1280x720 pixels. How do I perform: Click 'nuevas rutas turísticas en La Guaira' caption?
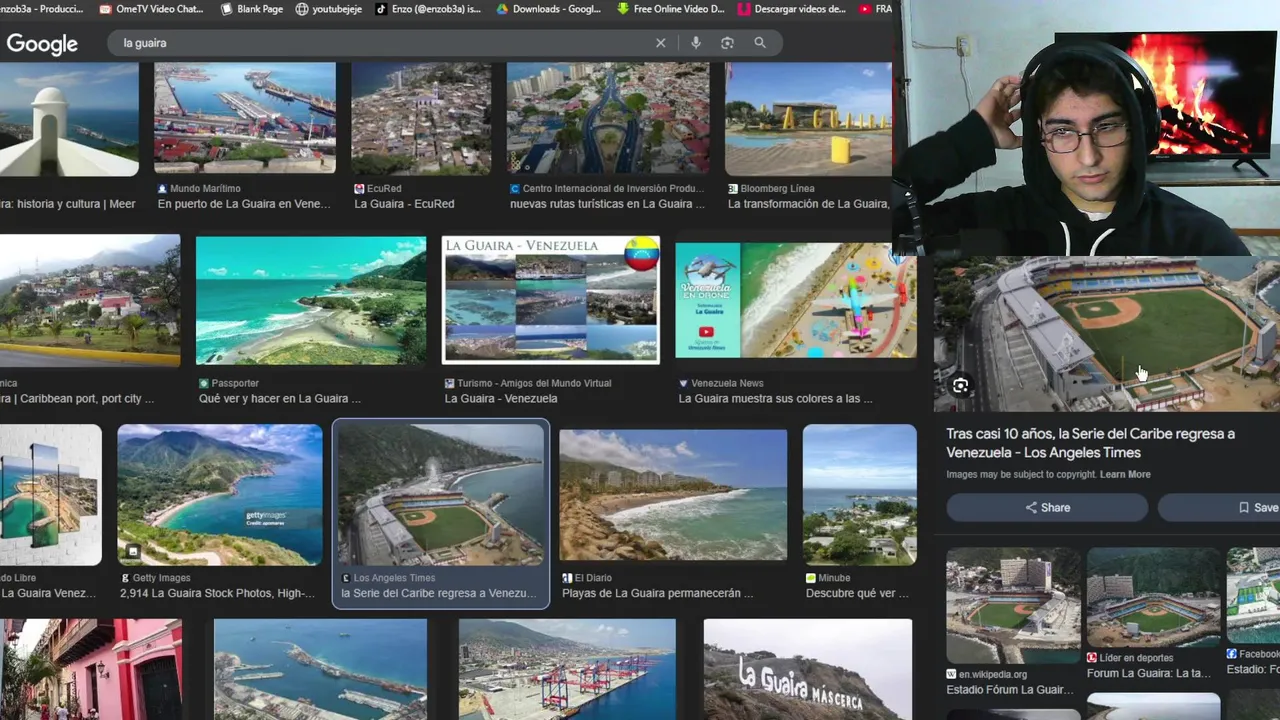[x=607, y=204]
